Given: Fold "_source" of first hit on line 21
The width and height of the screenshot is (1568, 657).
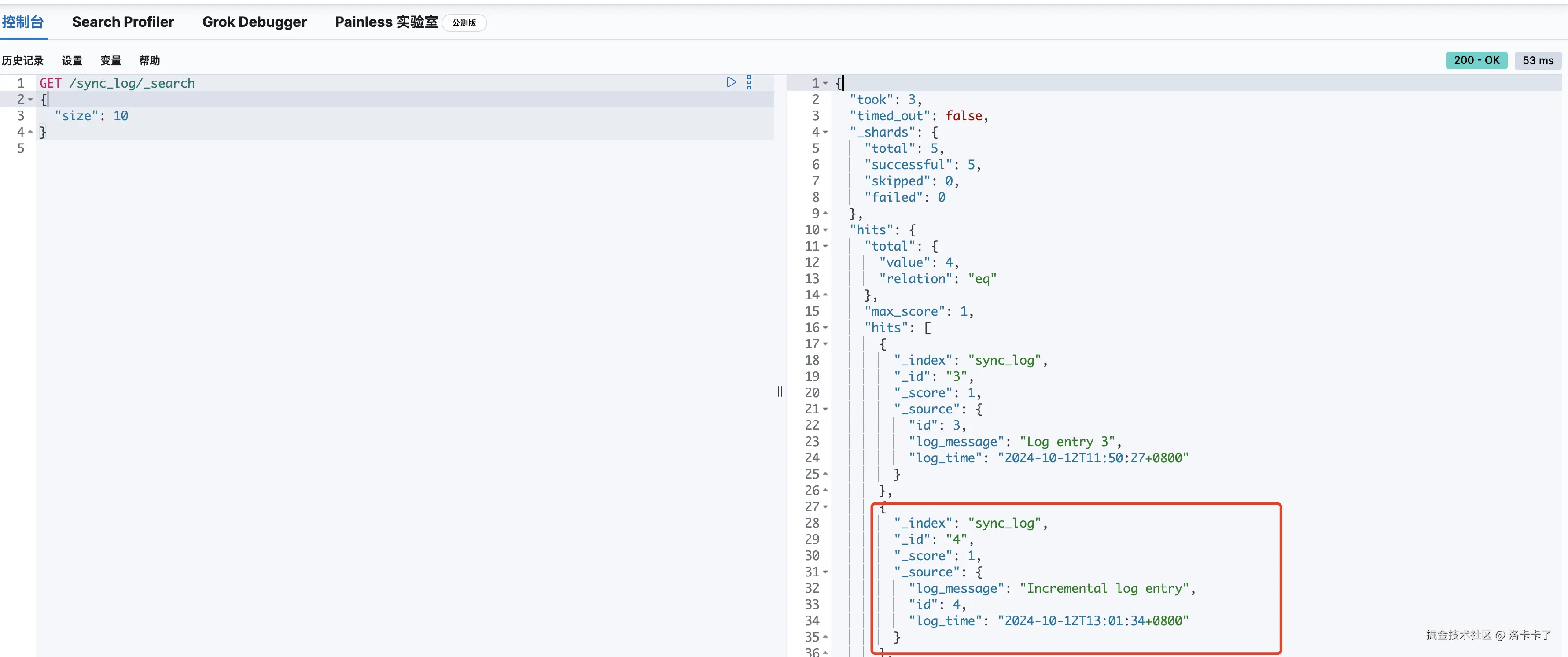Looking at the screenshot, I should 825,409.
